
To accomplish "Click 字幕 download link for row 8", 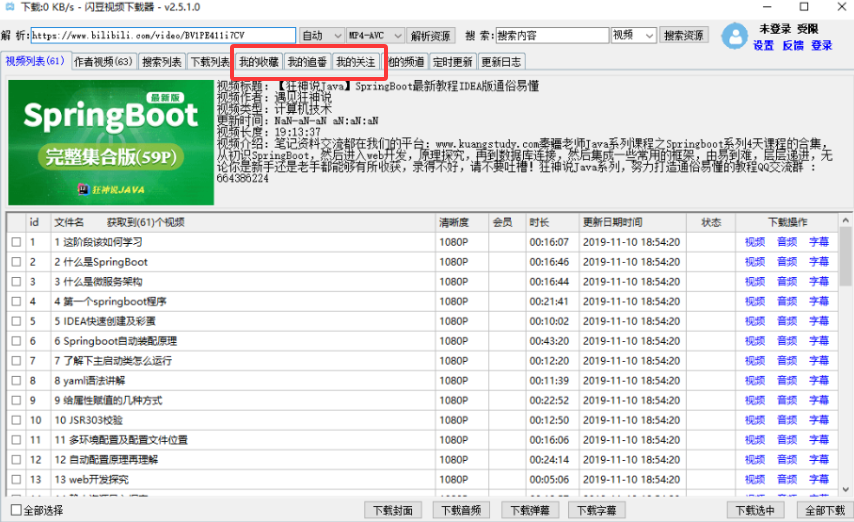I will [x=818, y=381].
